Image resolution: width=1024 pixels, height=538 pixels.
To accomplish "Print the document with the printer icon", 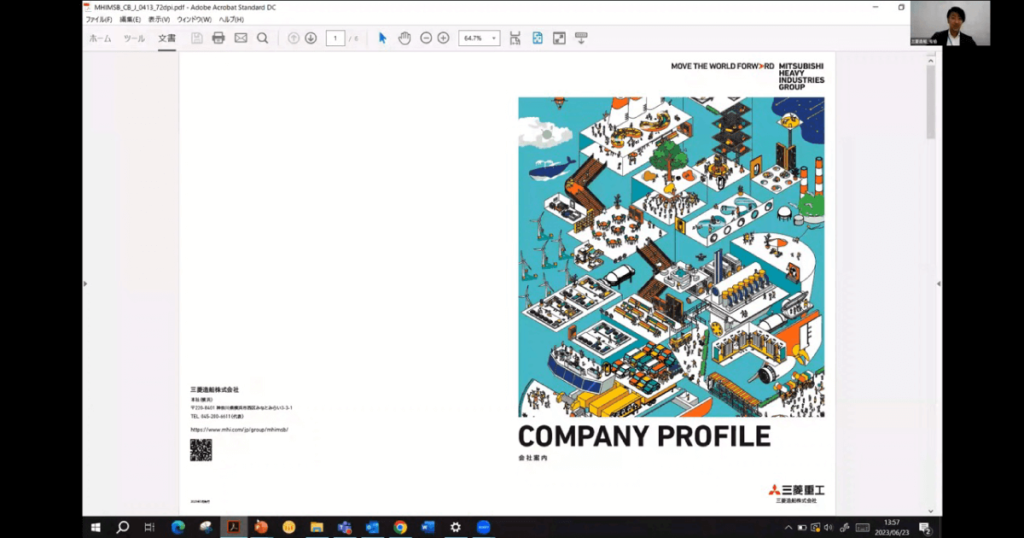I will coord(218,39).
